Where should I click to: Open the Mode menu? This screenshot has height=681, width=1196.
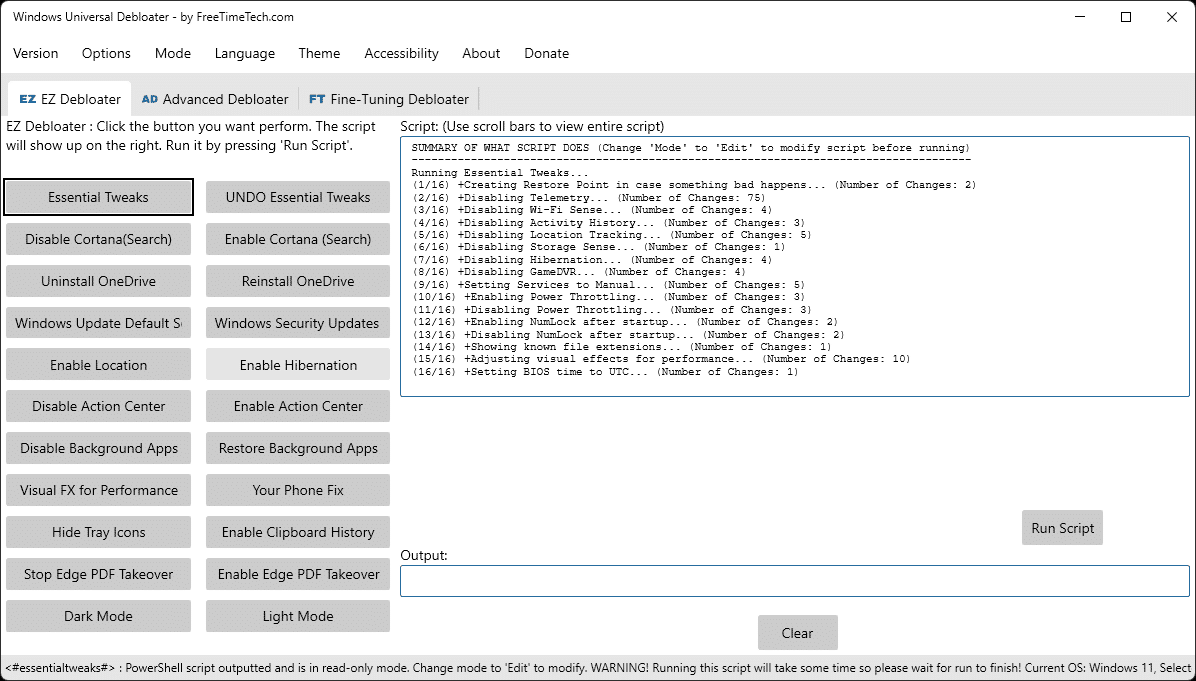[x=173, y=53]
